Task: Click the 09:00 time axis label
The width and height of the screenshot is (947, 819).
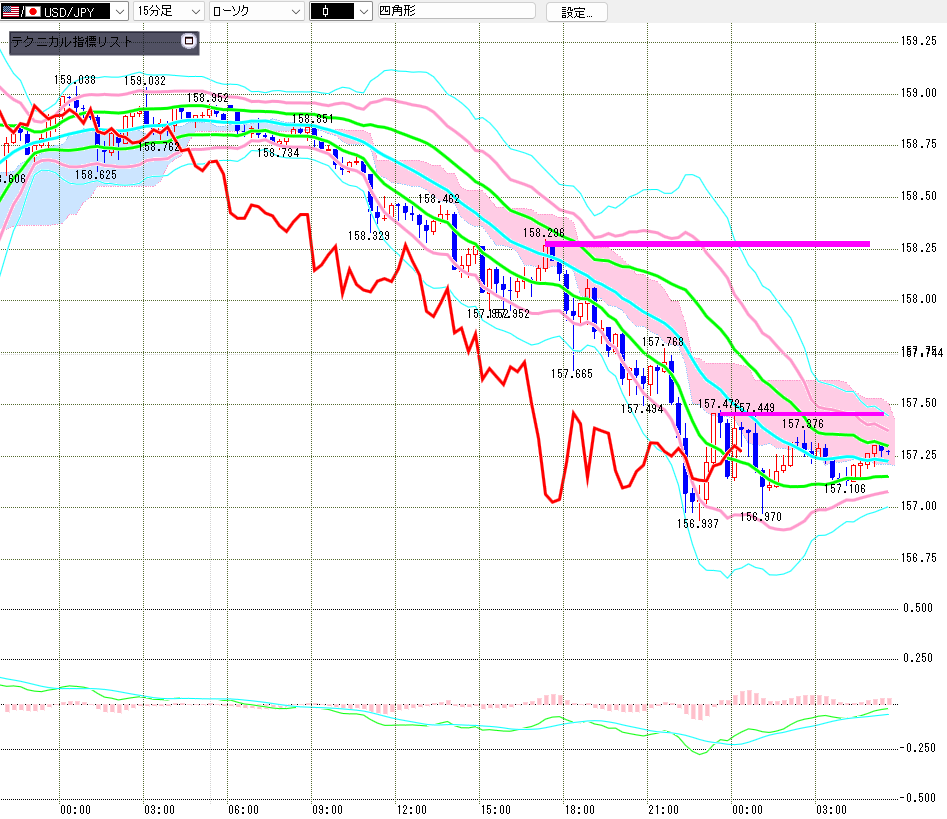Action: (x=327, y=810)
